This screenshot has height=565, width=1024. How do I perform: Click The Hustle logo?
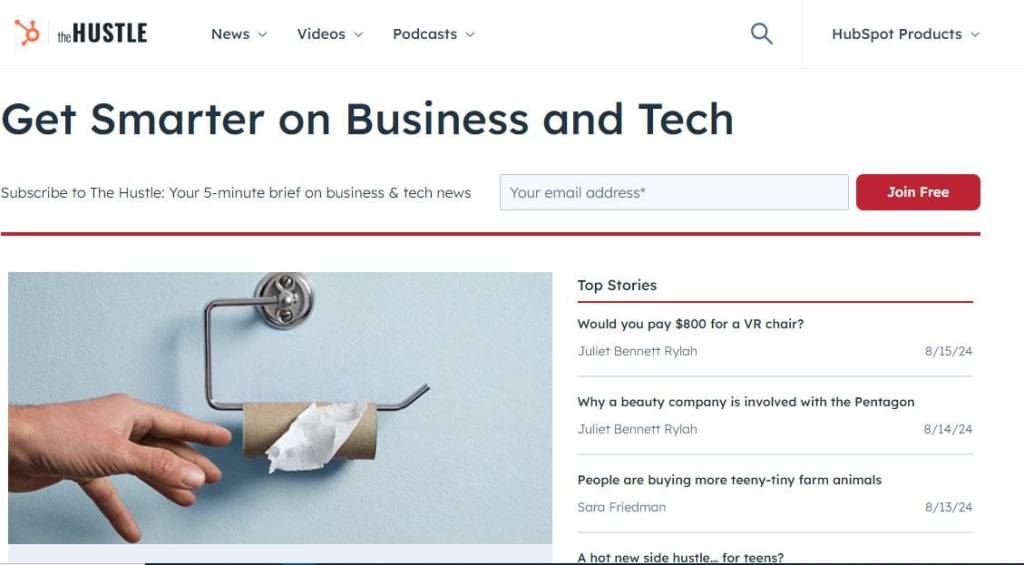coord(103,33)
